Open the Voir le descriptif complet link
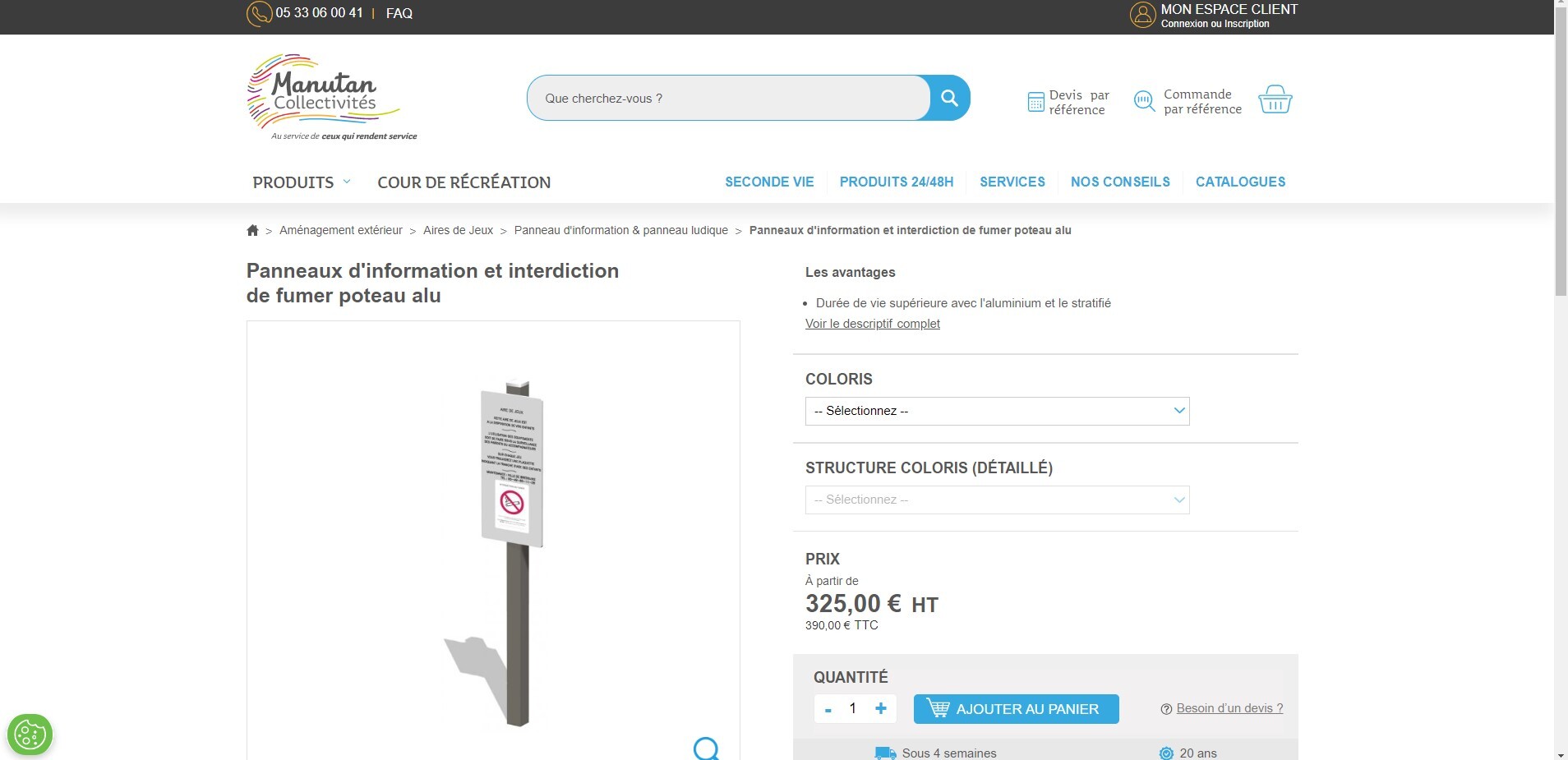This screenshot has width=1568, height=760. point(872,324)
